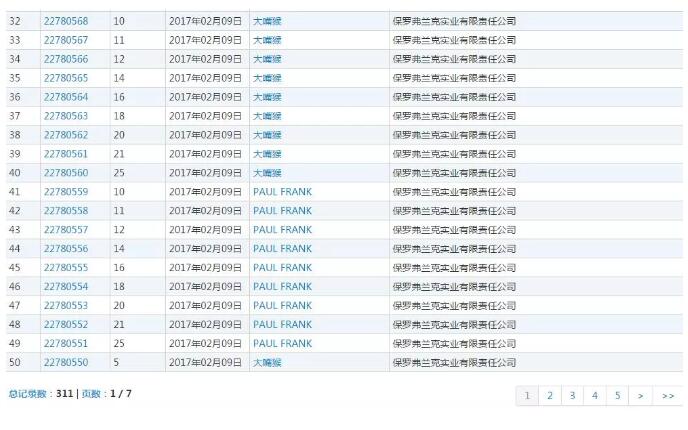The image size is (688, 430).
Task: Open registration number 22780552 link
Action: coord(66,324)
